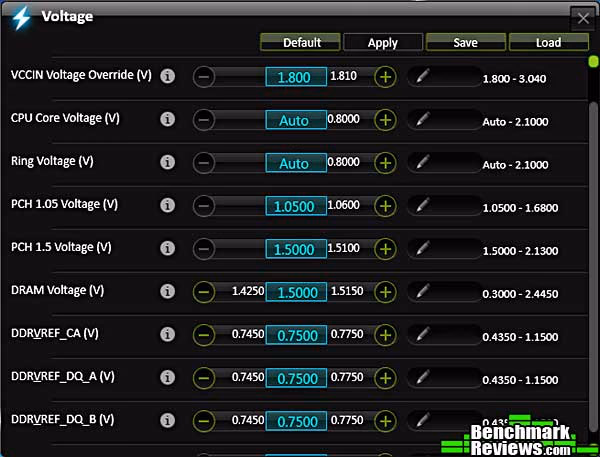600x457 pixels.
Task: Edit CPU Core Voltage with pencil icon
Action: pyautogui.click(x=422, y=119)
